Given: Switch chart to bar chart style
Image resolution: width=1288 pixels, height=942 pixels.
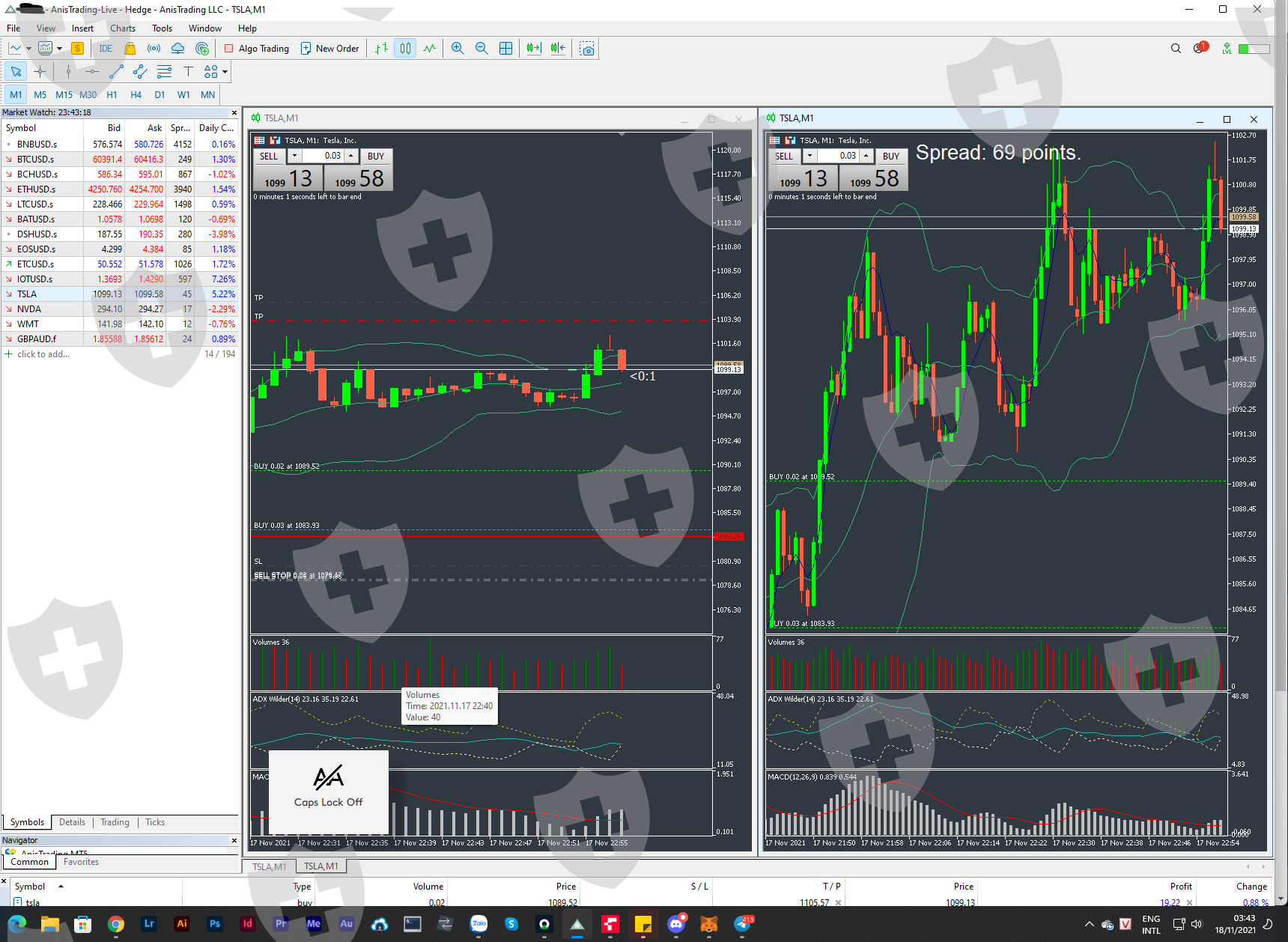Looking at the screenshot, I should tap(381, 49).
